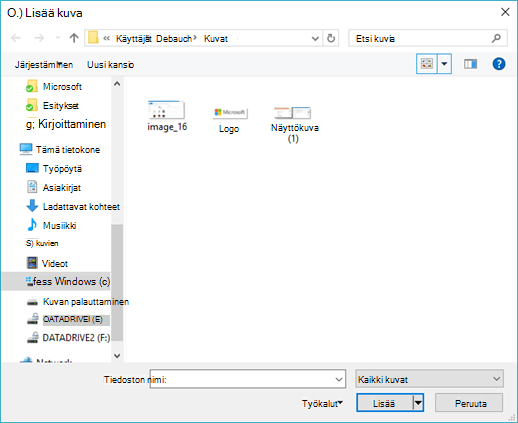Select the Näyttökuva (1) file

coord(294,125)
